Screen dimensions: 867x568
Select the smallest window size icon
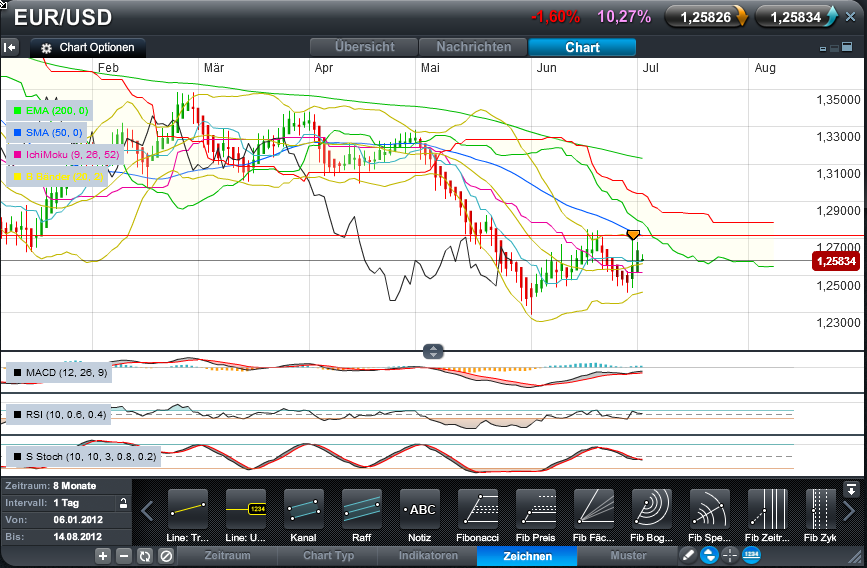[823, 49]
